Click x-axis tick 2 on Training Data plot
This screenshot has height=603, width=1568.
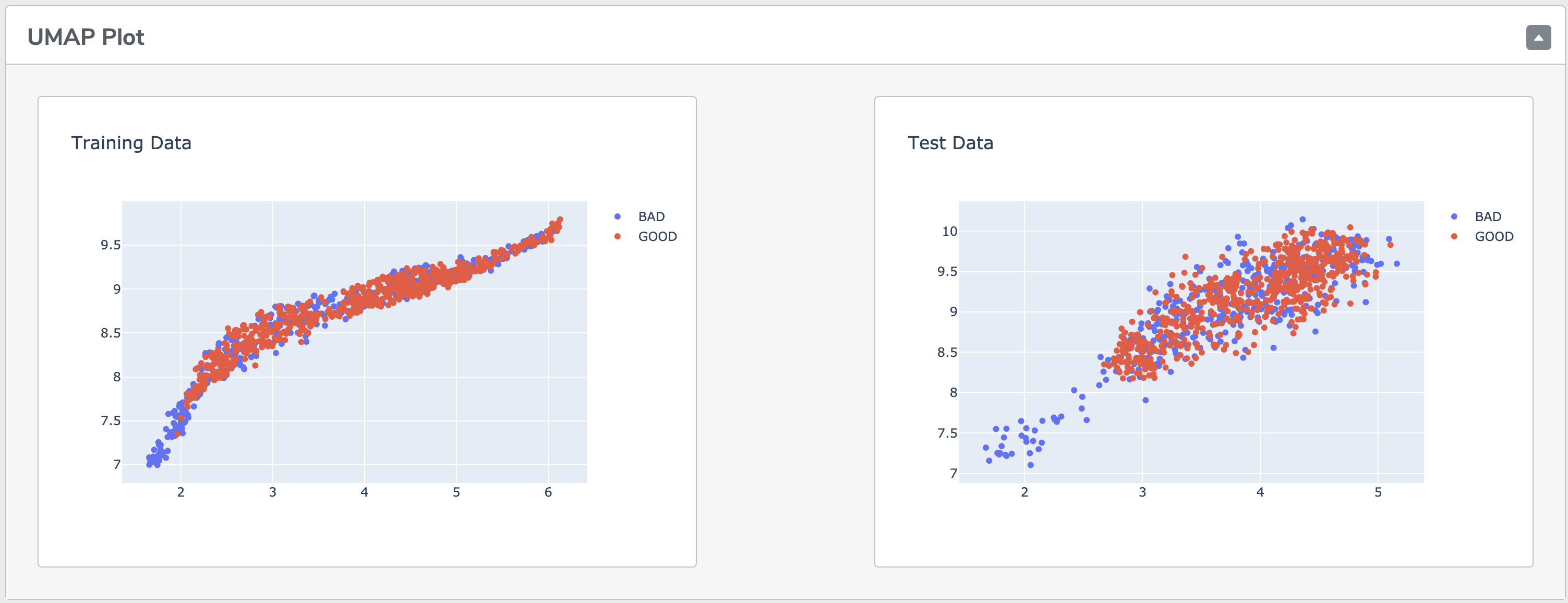(x=181, y=492)
